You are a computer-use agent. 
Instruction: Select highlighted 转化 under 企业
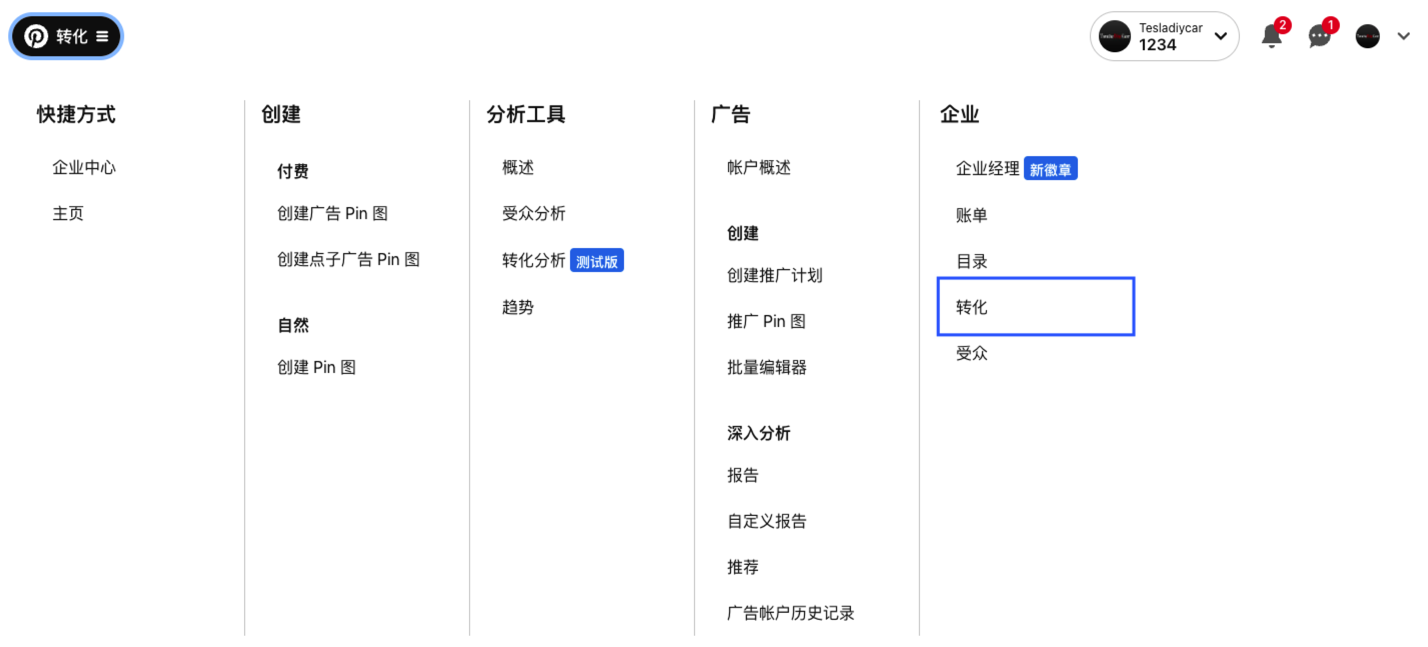[x=972, y=307]
